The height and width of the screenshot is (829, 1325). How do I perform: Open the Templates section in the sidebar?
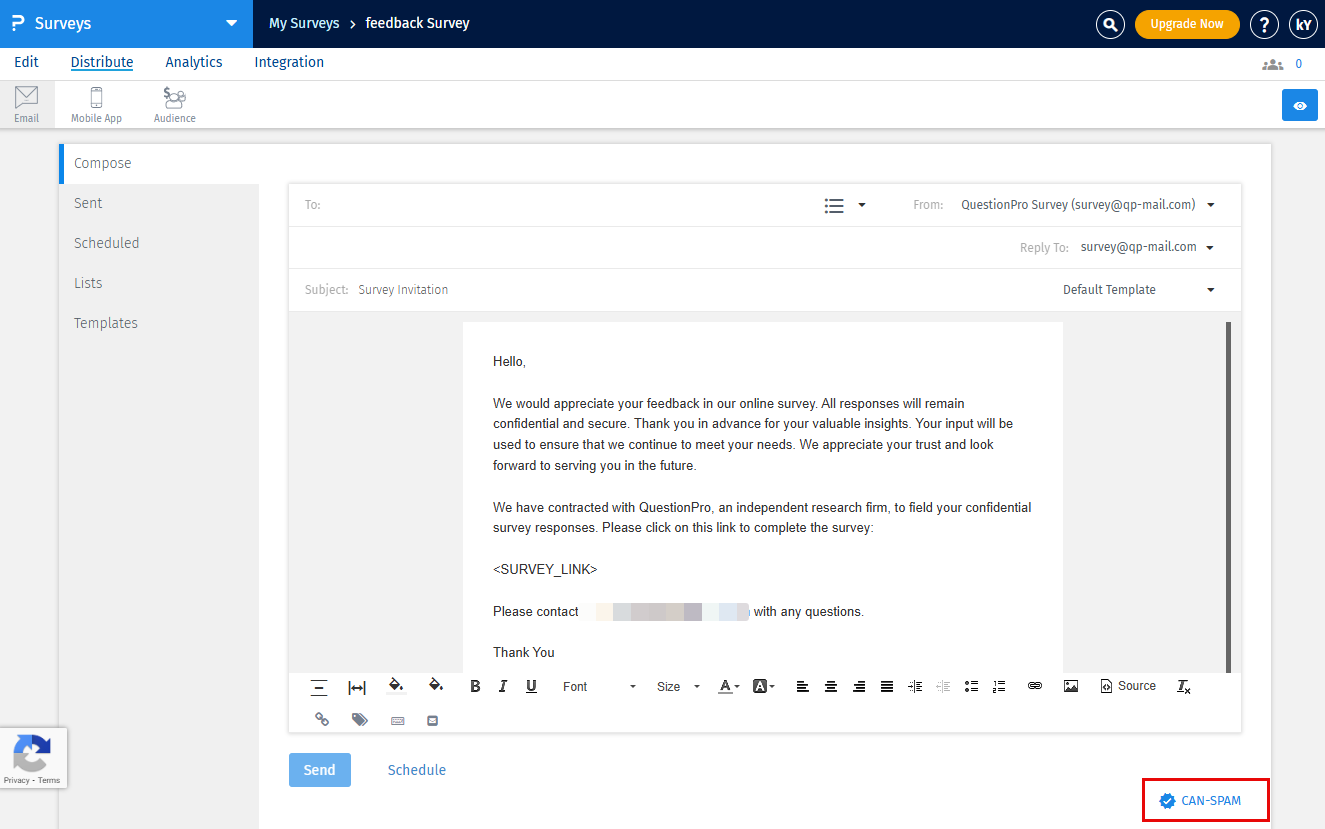click(105, 322)
